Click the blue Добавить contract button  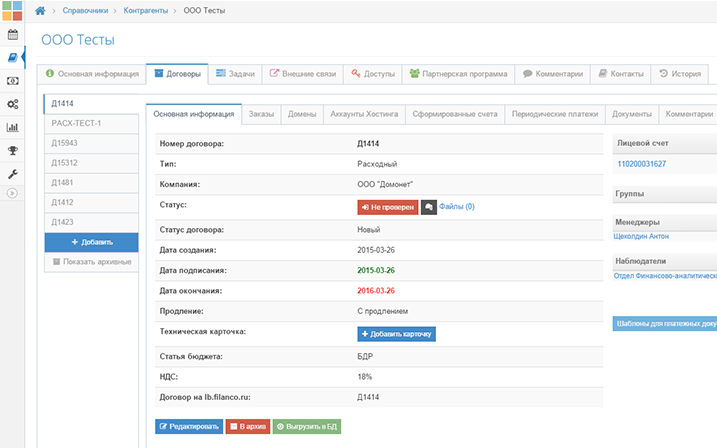point(90,242)
